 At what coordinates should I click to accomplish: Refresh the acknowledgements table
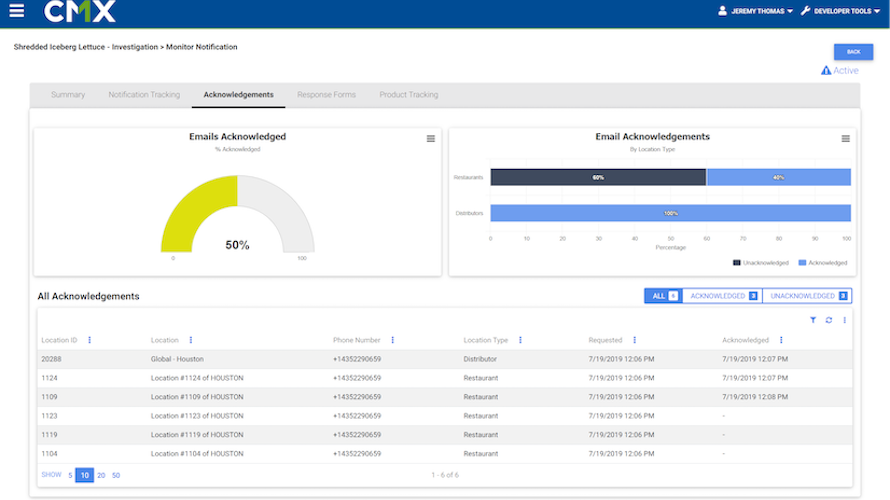pos(829,320)
